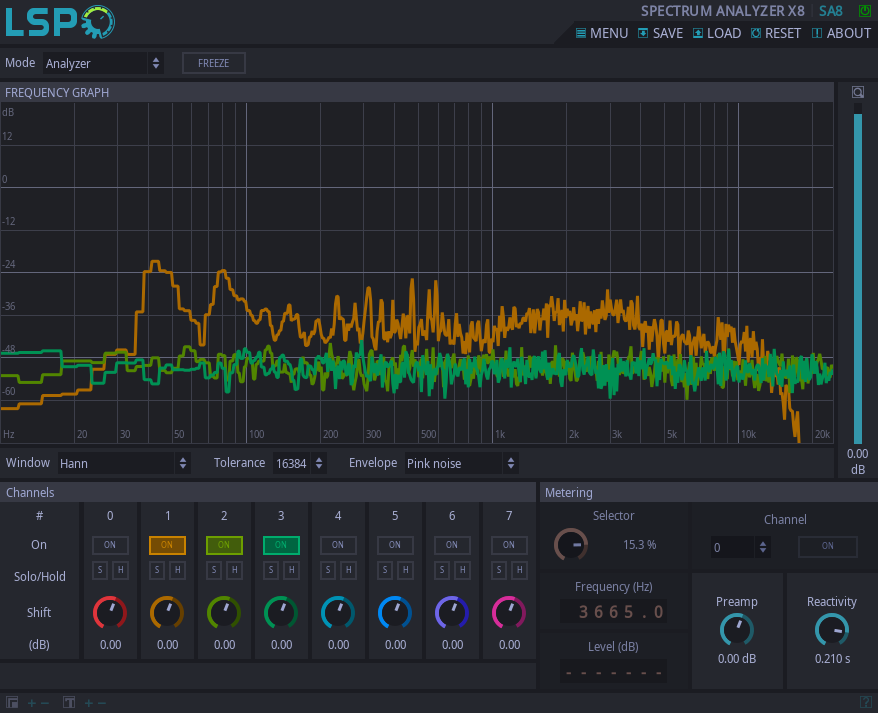
Task: Increase font scaling with second plus icon
Action: click(88, 703)
